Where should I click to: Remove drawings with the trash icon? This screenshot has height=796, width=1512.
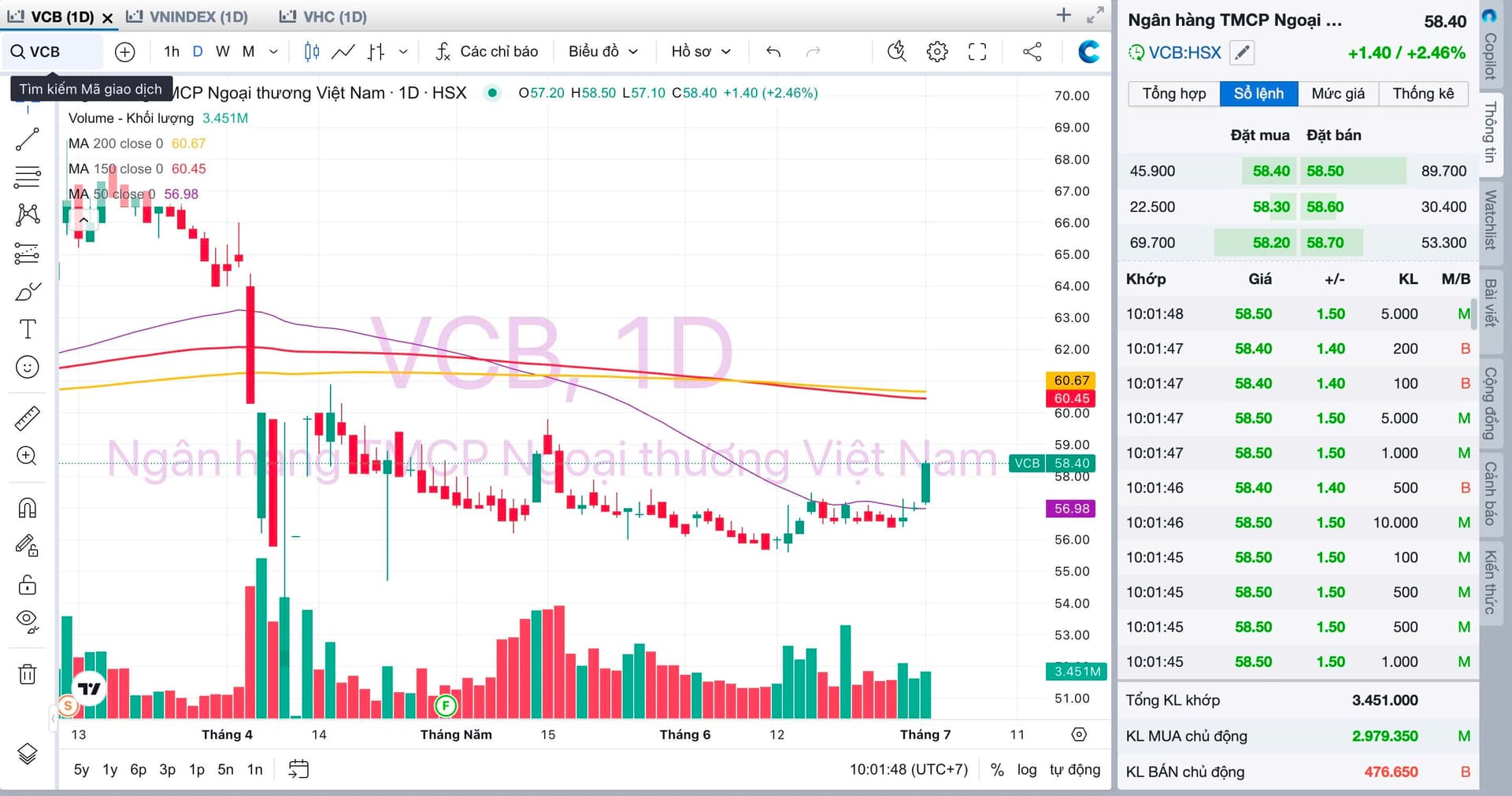tap(28, 674)
